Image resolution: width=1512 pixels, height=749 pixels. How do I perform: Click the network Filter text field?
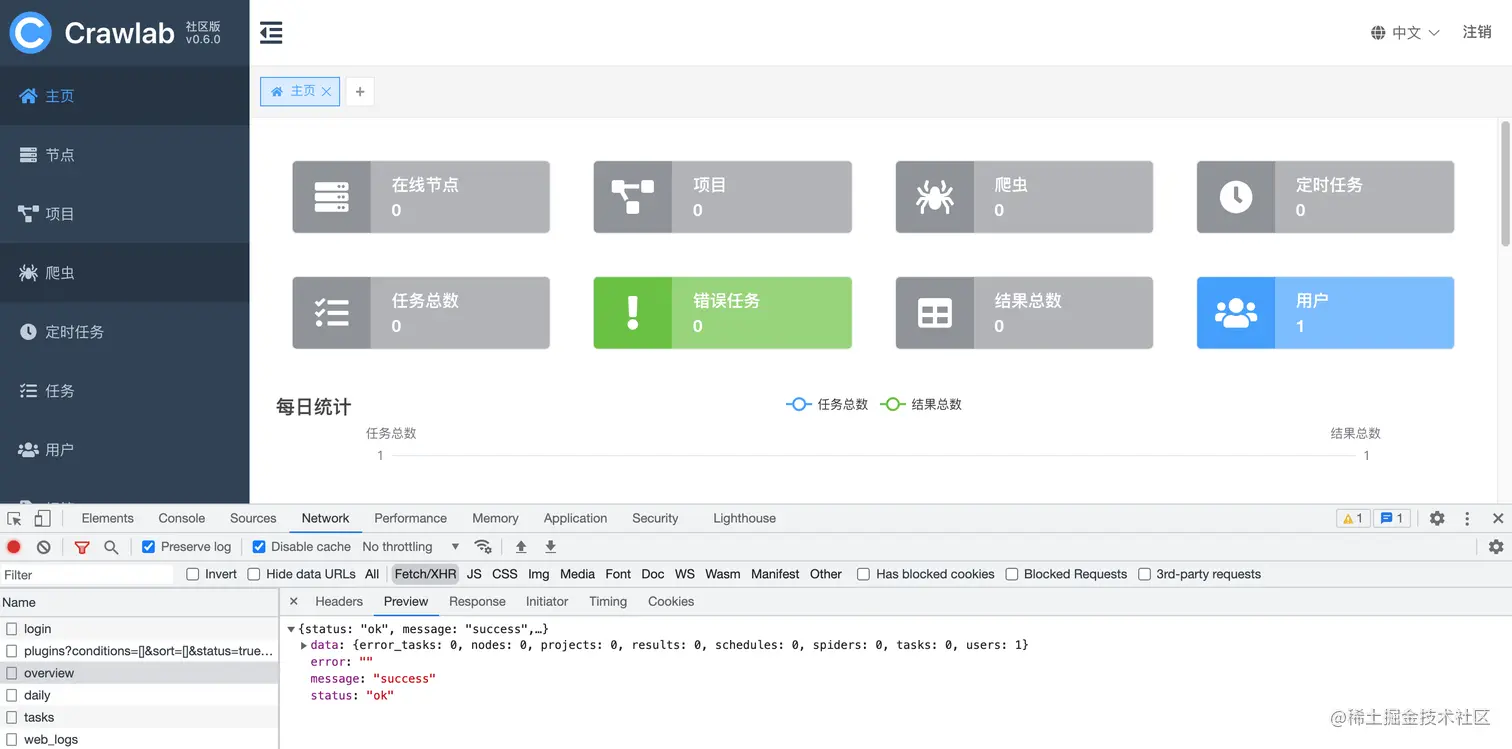[x=88, y=575]
